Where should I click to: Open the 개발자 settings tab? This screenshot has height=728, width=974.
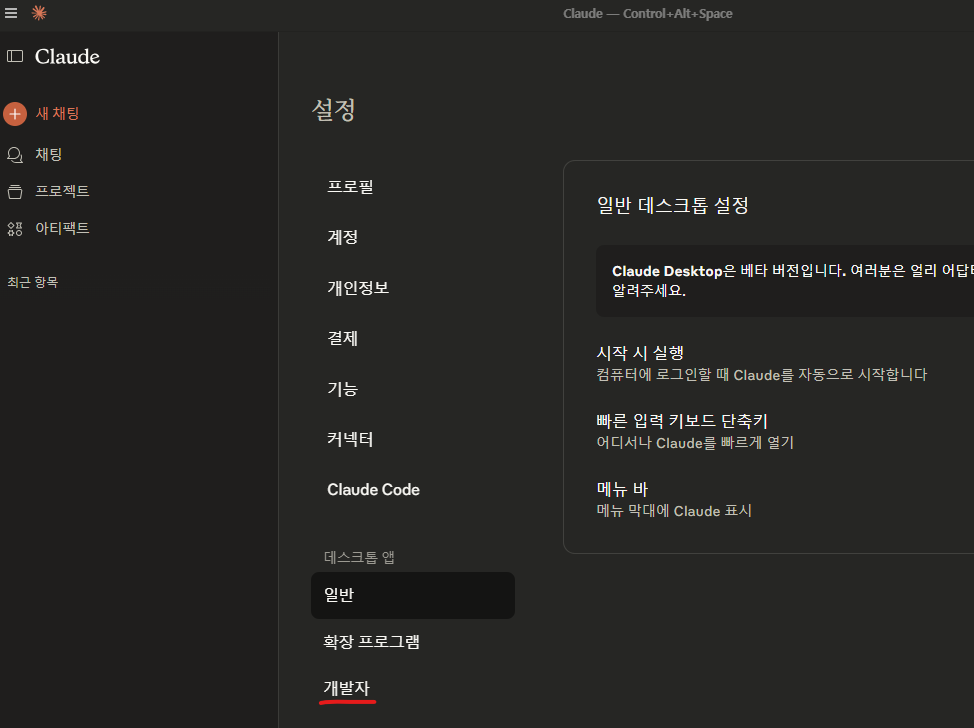coord(347,688)
